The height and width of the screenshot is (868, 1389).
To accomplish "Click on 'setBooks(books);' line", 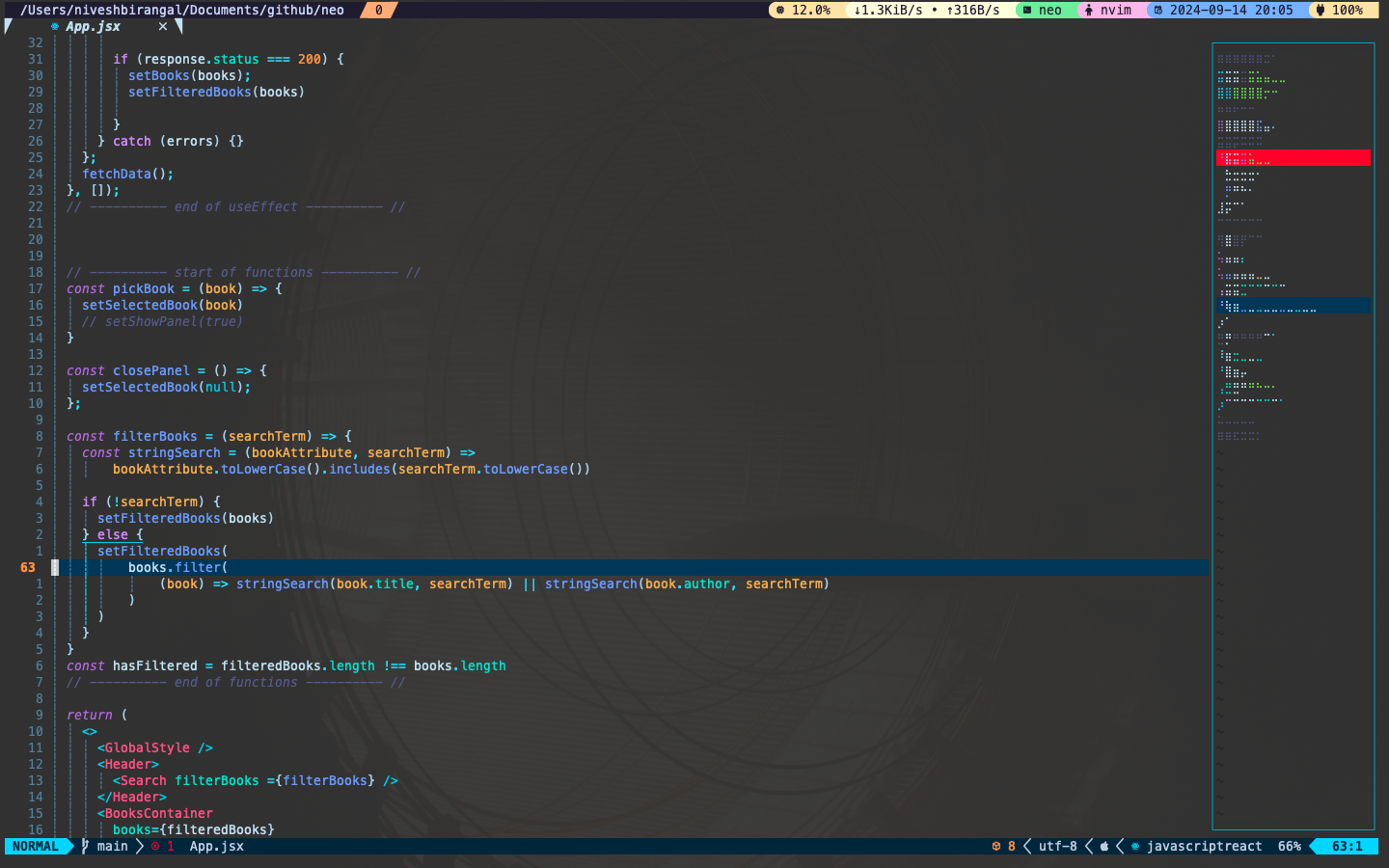I will [190, 76].
